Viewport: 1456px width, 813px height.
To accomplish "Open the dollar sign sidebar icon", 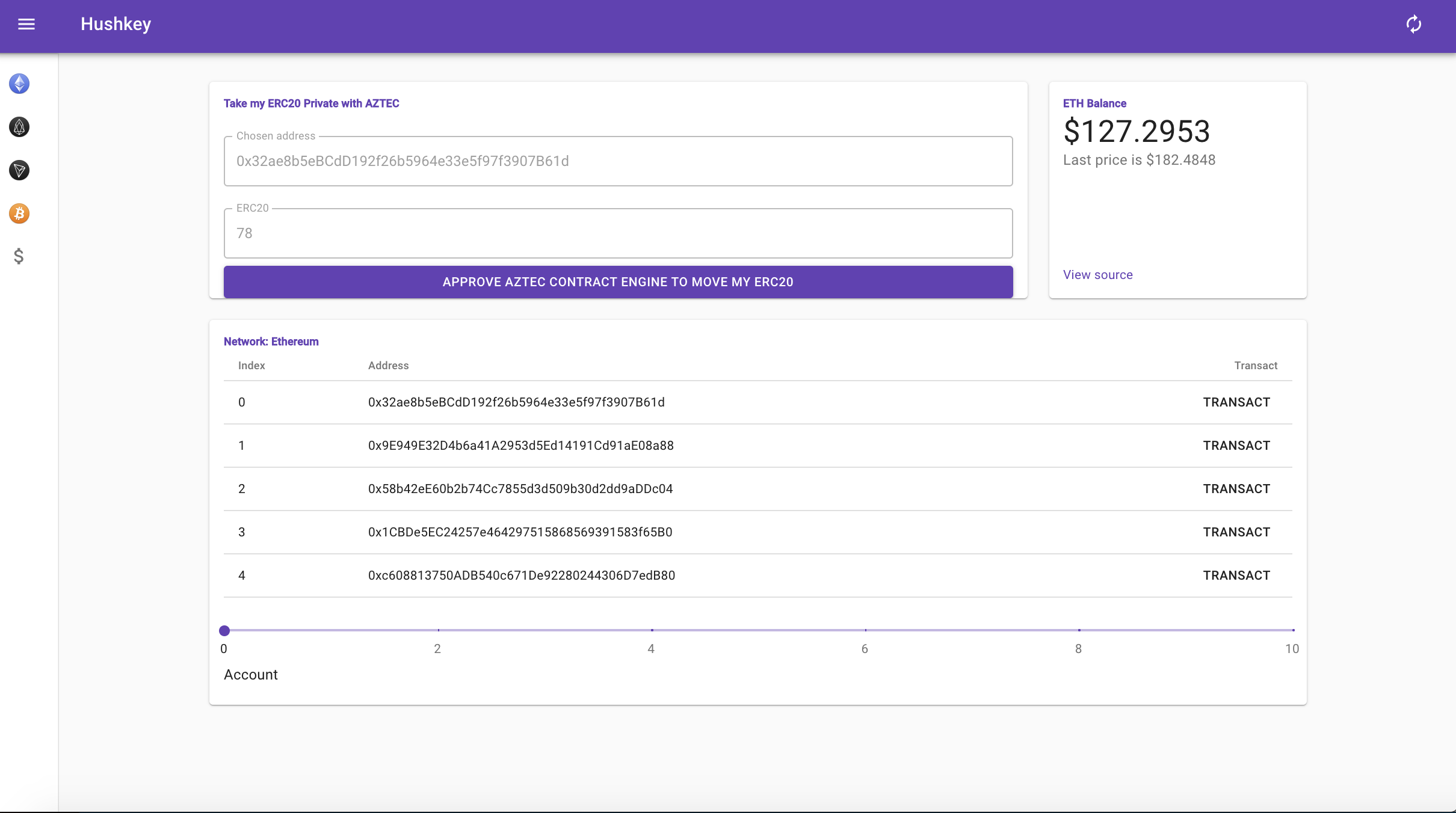I will point(19,257).
